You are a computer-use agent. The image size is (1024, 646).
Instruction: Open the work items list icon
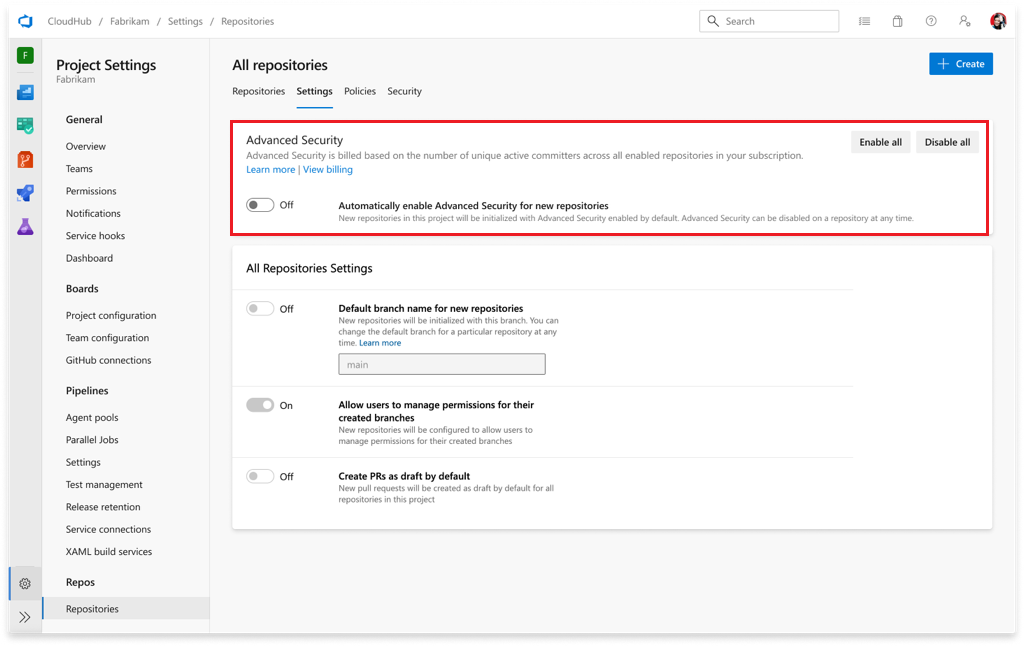pos(864,21)
